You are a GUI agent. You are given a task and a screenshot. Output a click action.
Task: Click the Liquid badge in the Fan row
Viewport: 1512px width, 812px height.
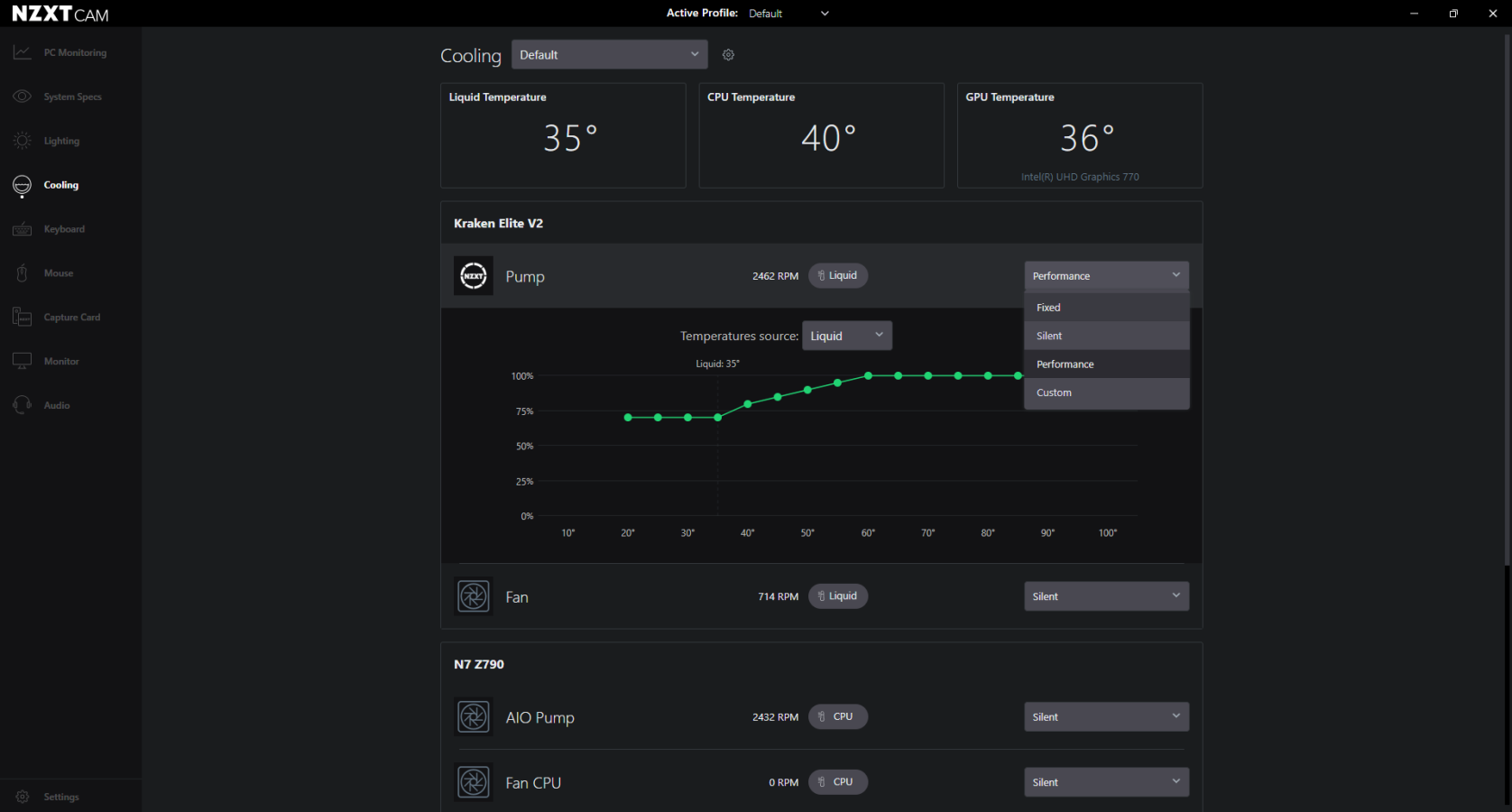(838, 596)
